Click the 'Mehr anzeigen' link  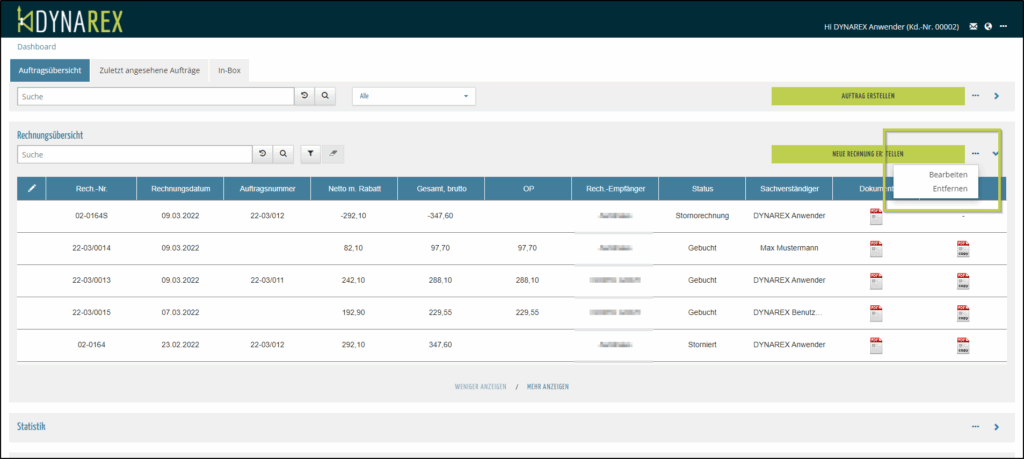[x=549, y=386]
